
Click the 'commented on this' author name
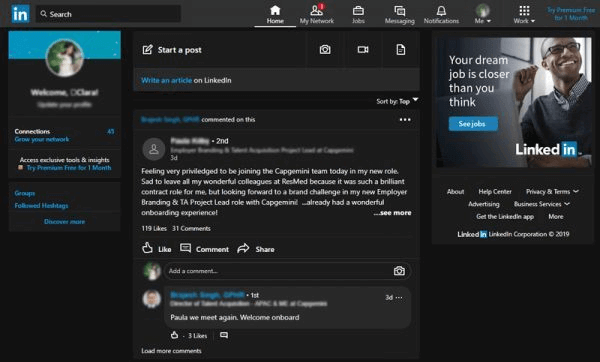pos(170,120)
